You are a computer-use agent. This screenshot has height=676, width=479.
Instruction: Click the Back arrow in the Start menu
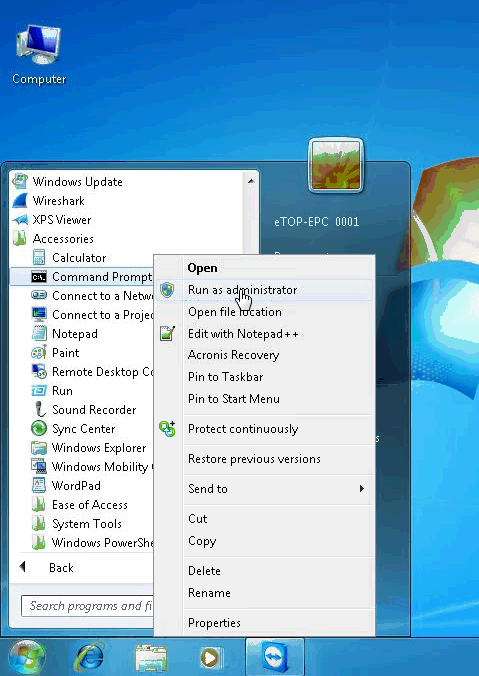pyautogui.click(x=23, y=567)
